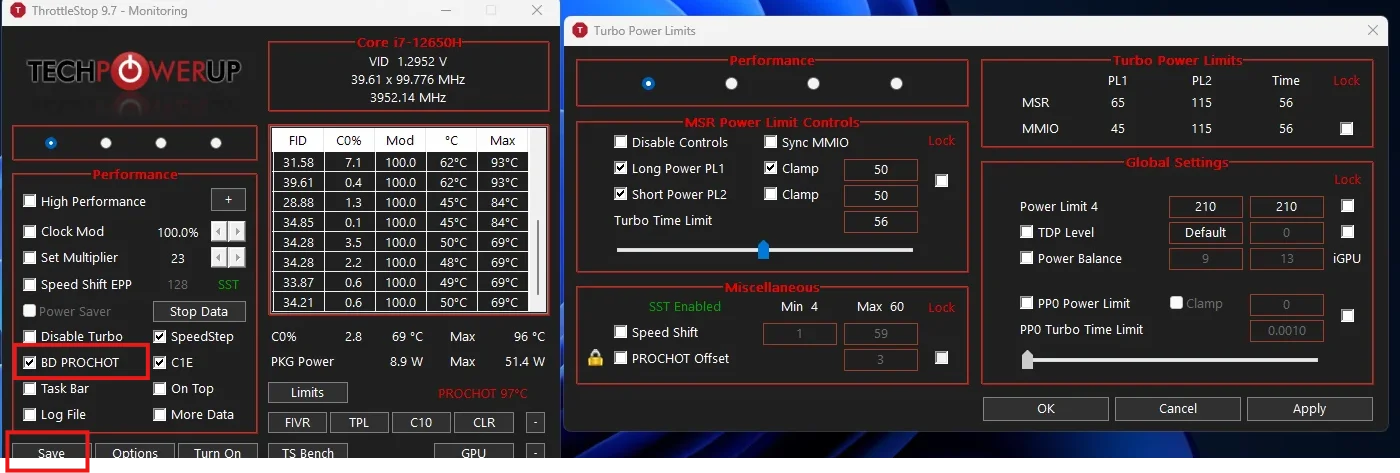Open the C10 states window
The image size is (1400, 473).
tap(421, 422)
